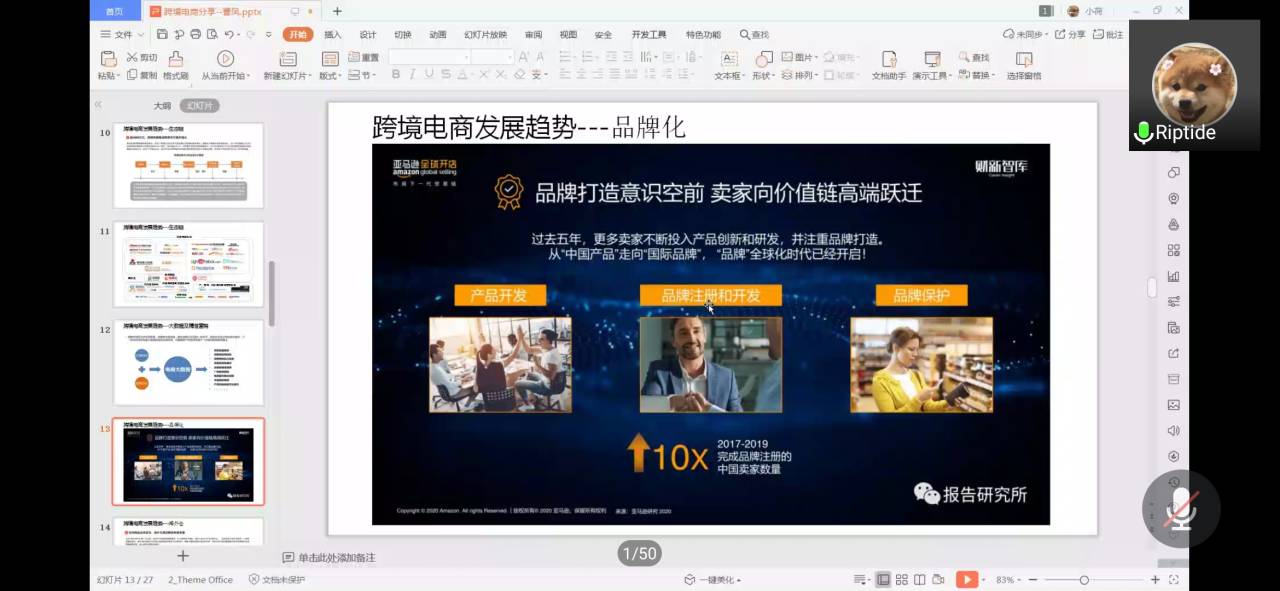
Task: Toggle bold formatting
Action: [396, 75]
